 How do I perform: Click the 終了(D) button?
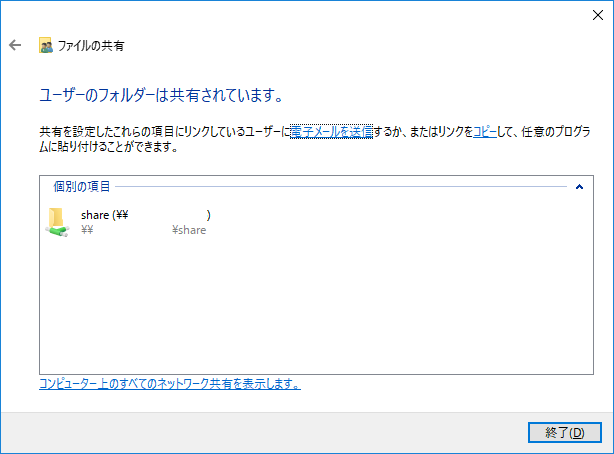coord(564,432)
